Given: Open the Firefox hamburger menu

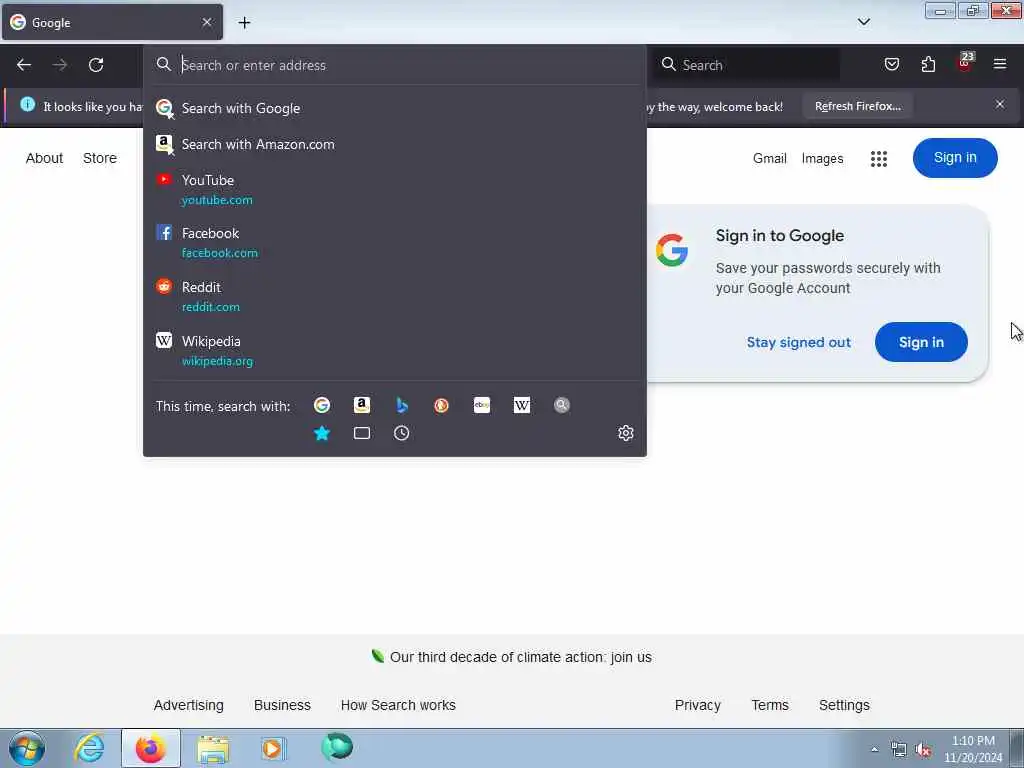Looking at the screenshot, I should (1000, 64).
